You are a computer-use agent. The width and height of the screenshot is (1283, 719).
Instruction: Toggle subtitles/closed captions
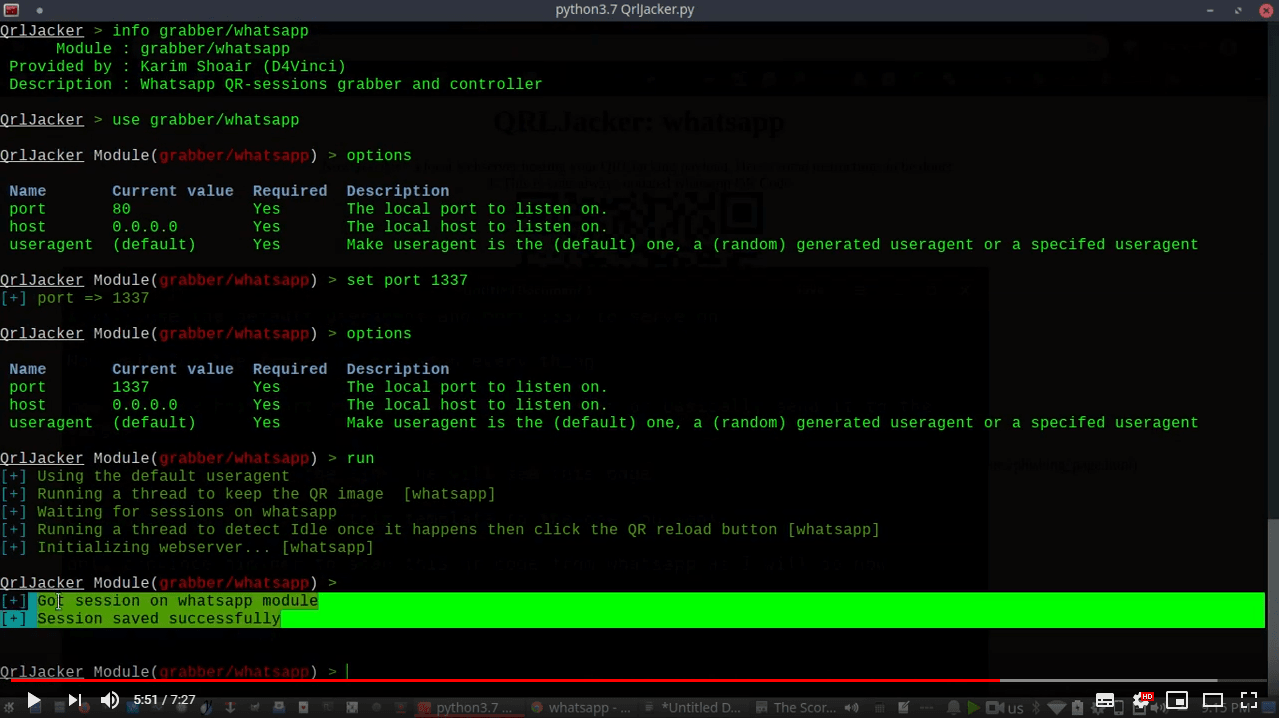(1105, 700)
